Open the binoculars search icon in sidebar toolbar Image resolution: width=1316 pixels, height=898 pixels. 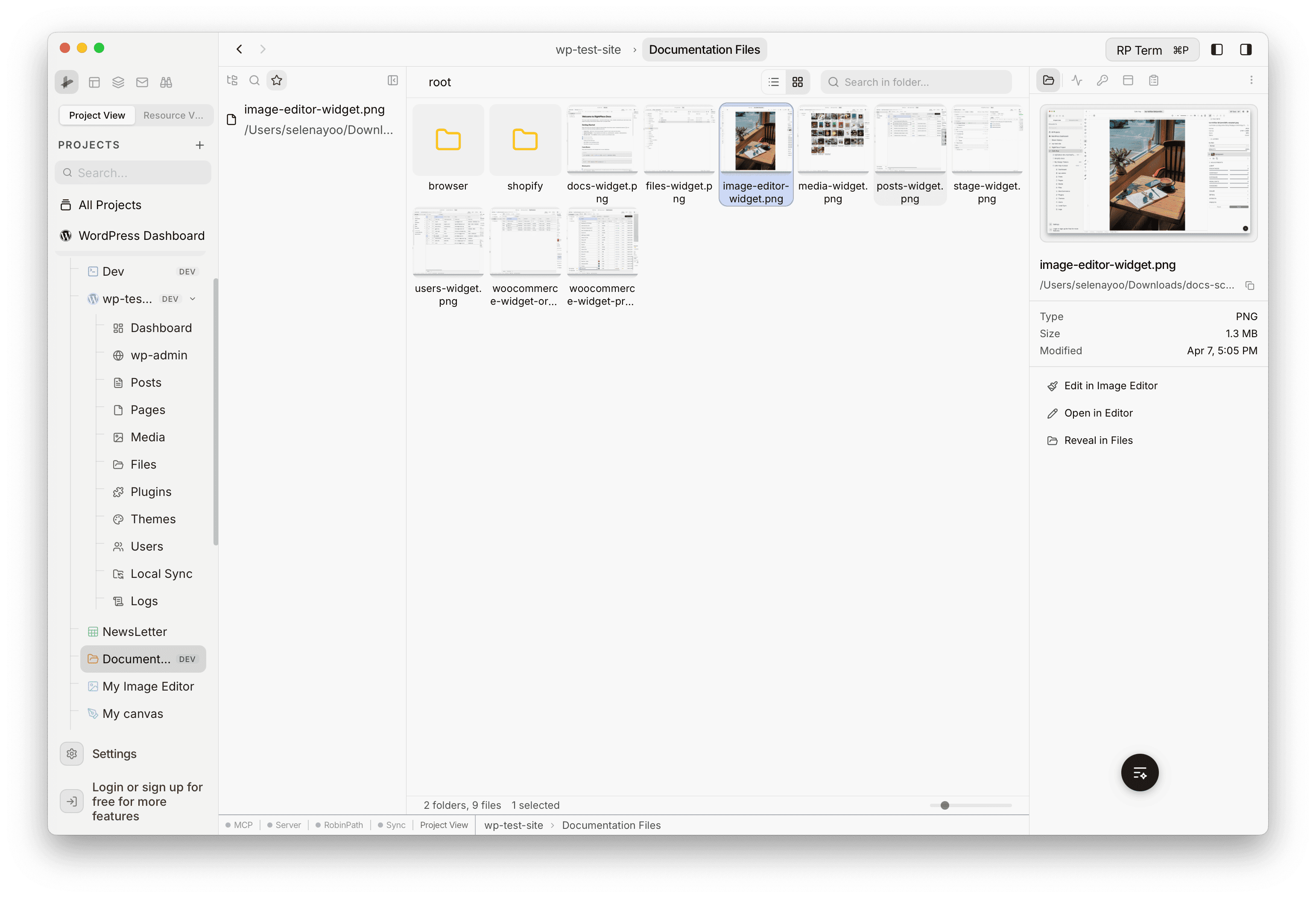166,82
